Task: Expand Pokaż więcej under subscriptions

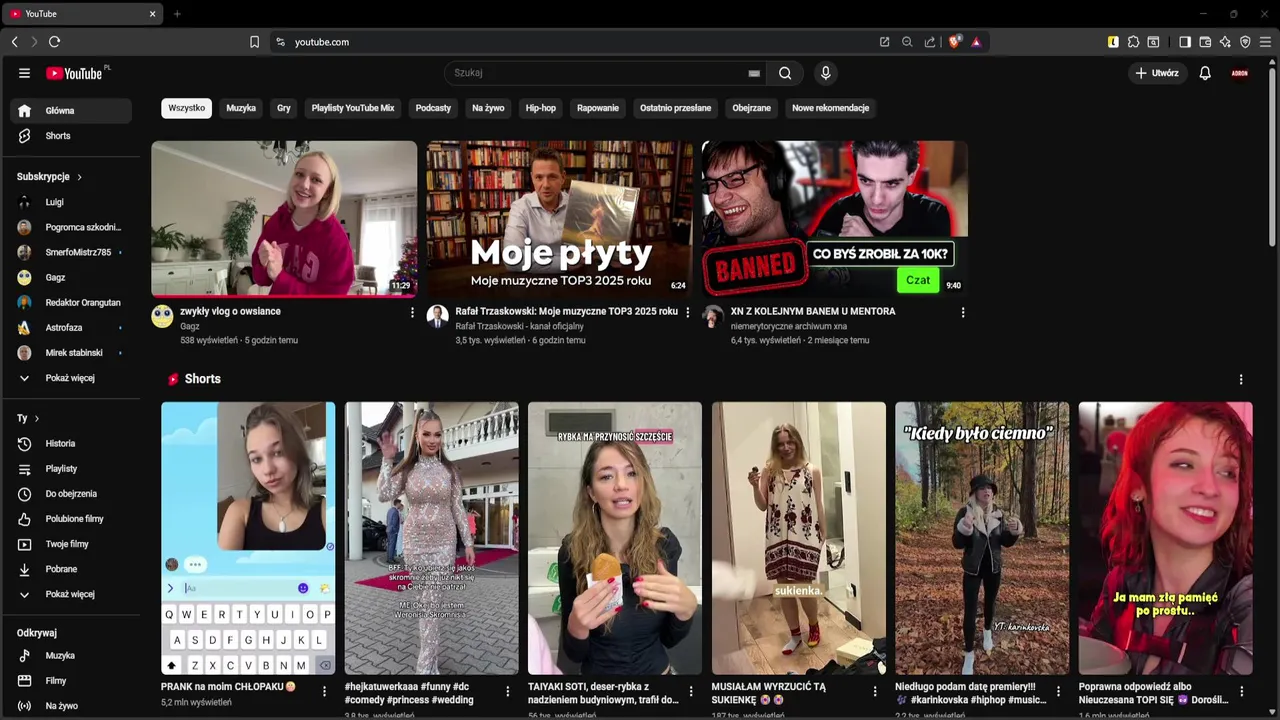Action: click(70, 378)
